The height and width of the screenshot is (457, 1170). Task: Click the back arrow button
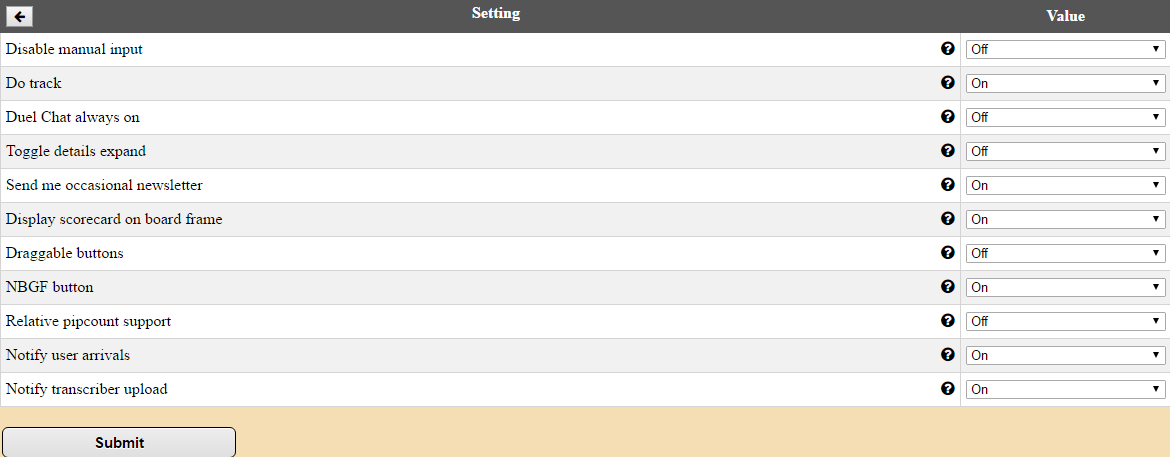tap(20, 16)
